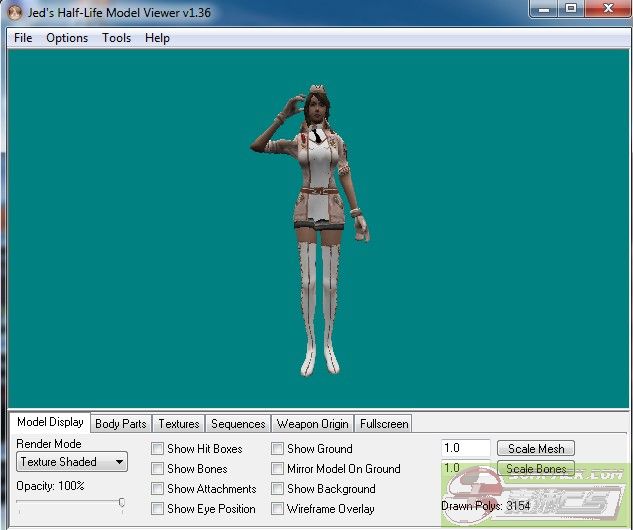Click the Scale Bones button
The width and height of the screenshot is (633, 530).
click(536, 469)
